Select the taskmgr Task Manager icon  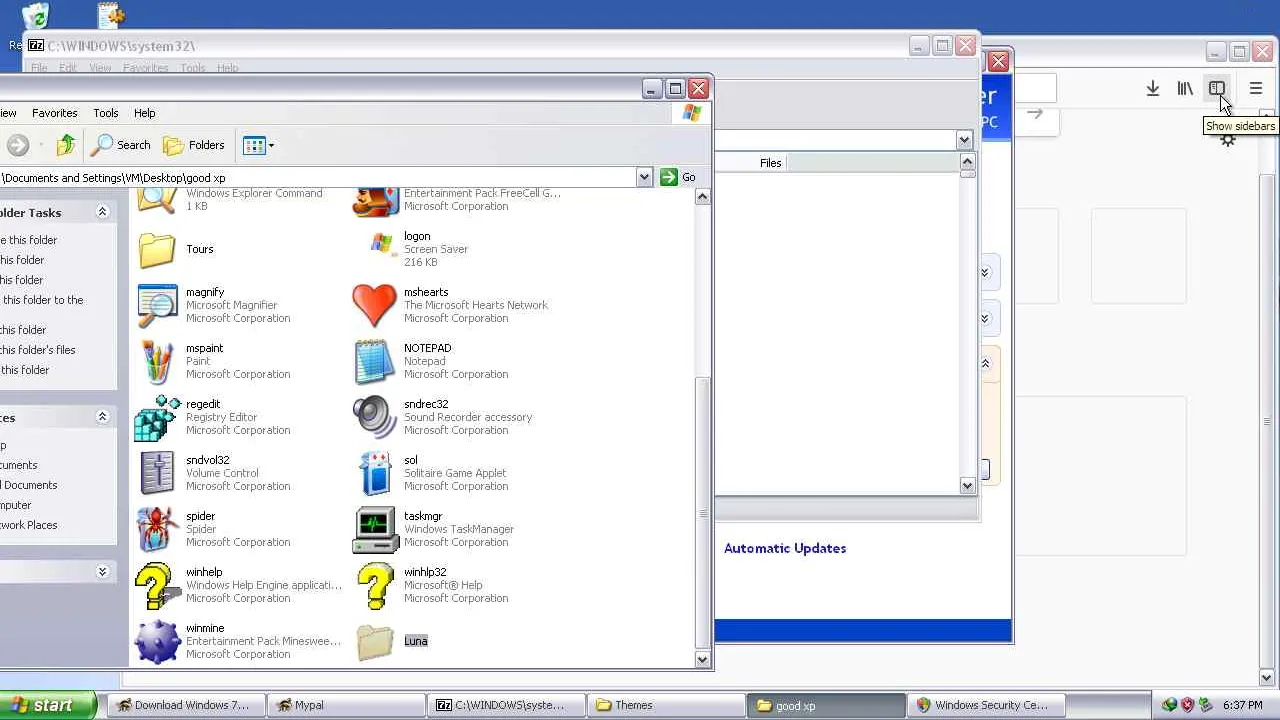(375, 530)
